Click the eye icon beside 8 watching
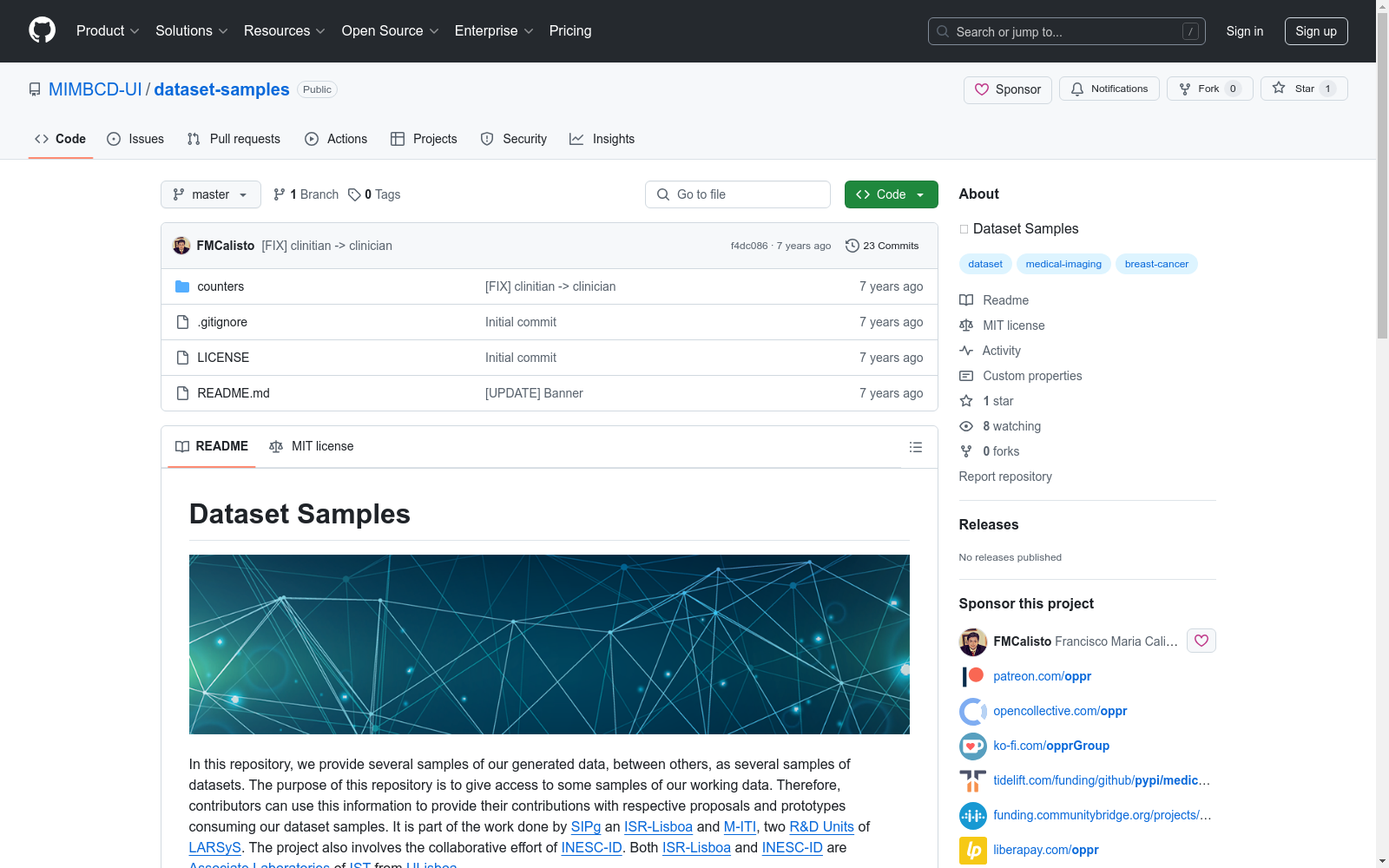The image size is (1389, 868). tap(966, 426)
